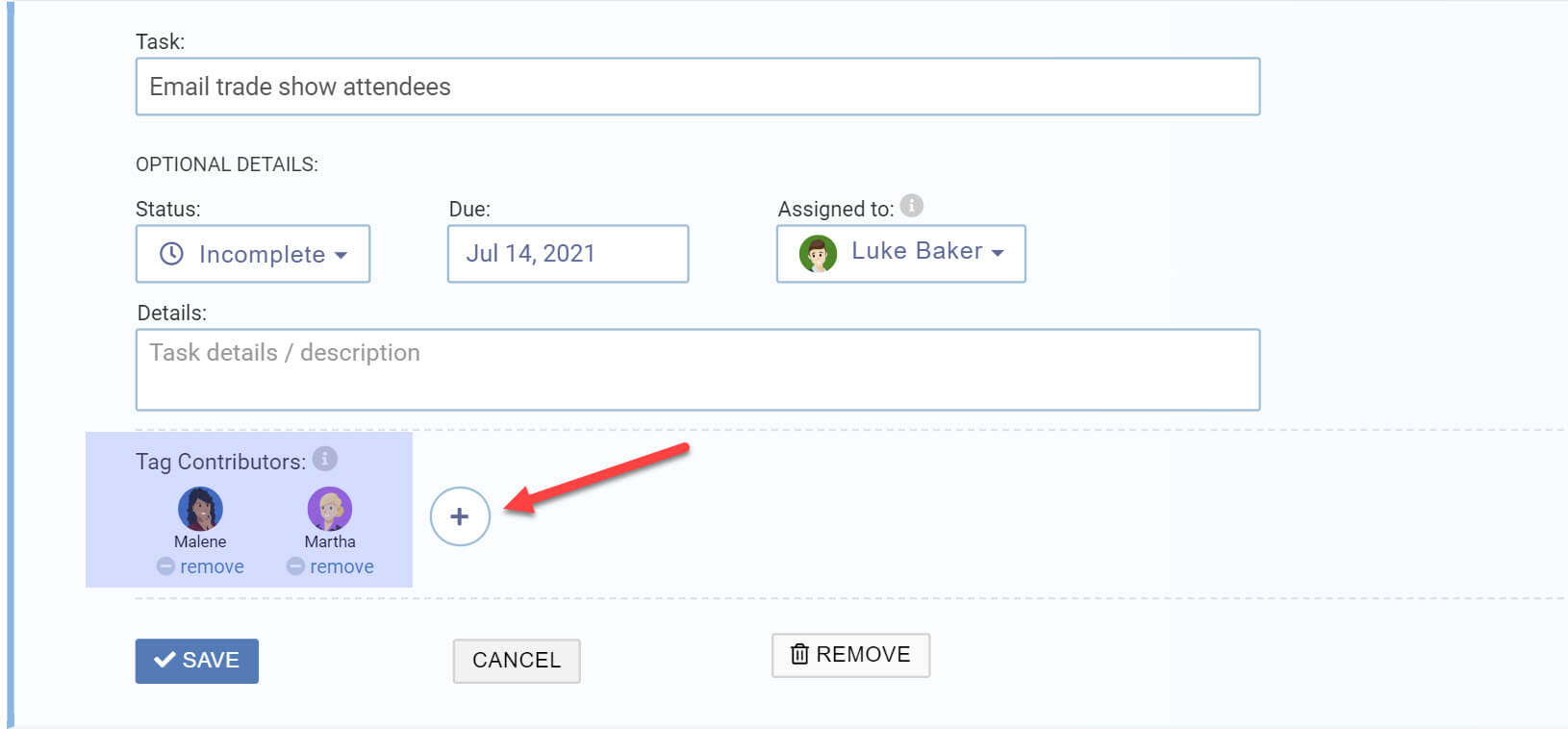Open the Due date field

[568, 254]
